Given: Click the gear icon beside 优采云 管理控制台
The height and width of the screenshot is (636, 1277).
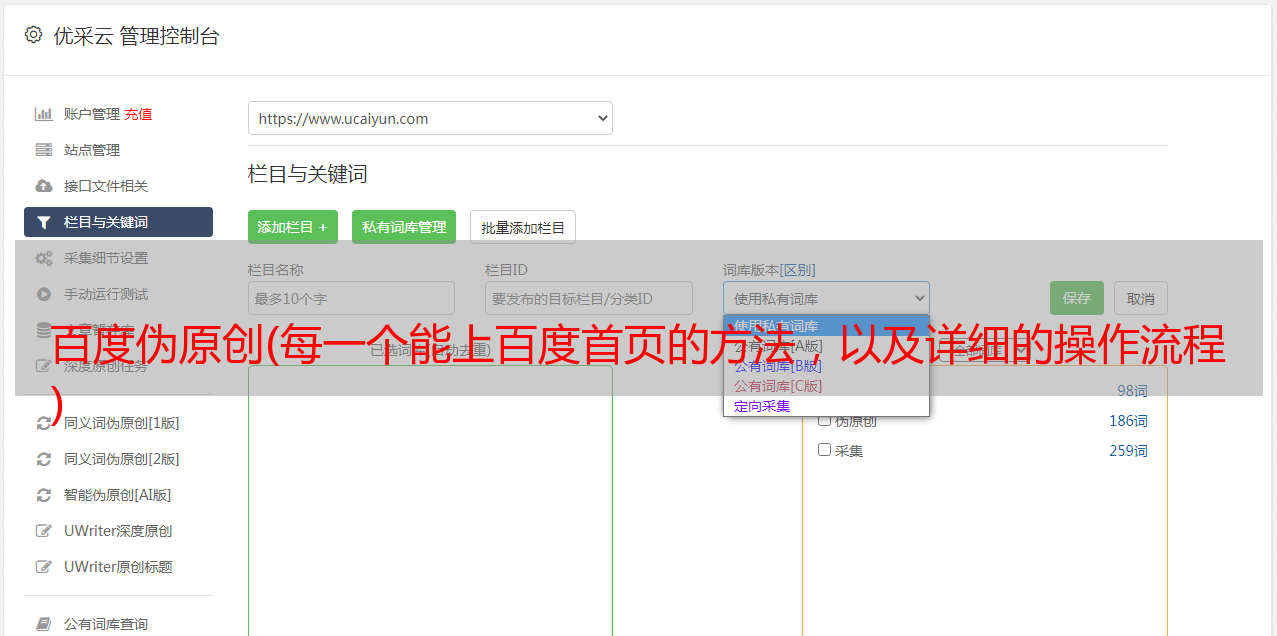Looking at the screenshot, I should point(33,35).
